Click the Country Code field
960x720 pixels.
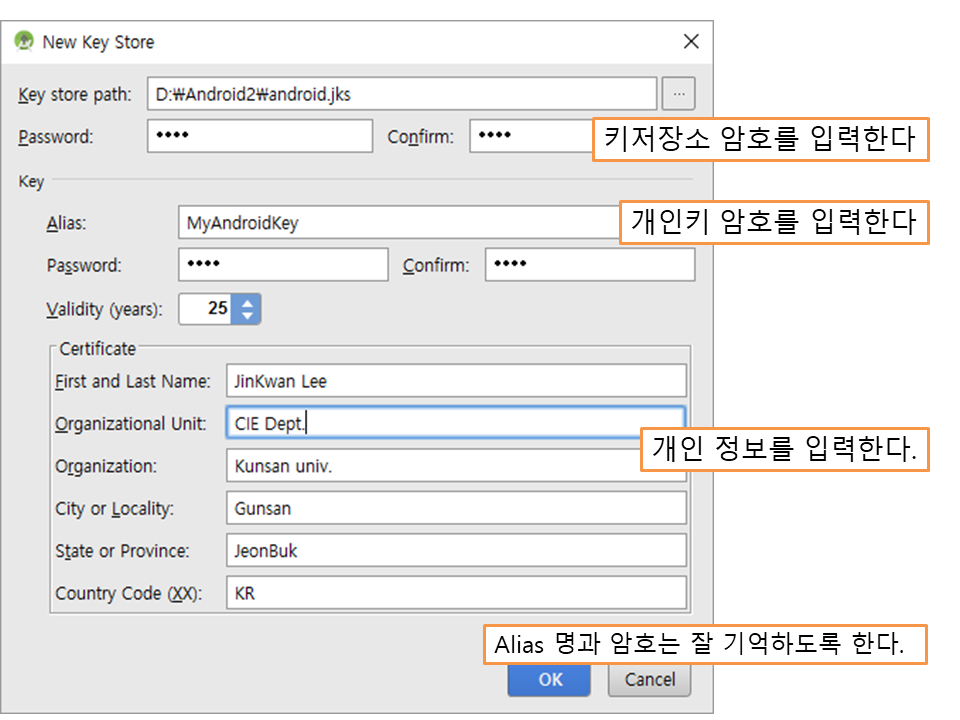(456, 593)
